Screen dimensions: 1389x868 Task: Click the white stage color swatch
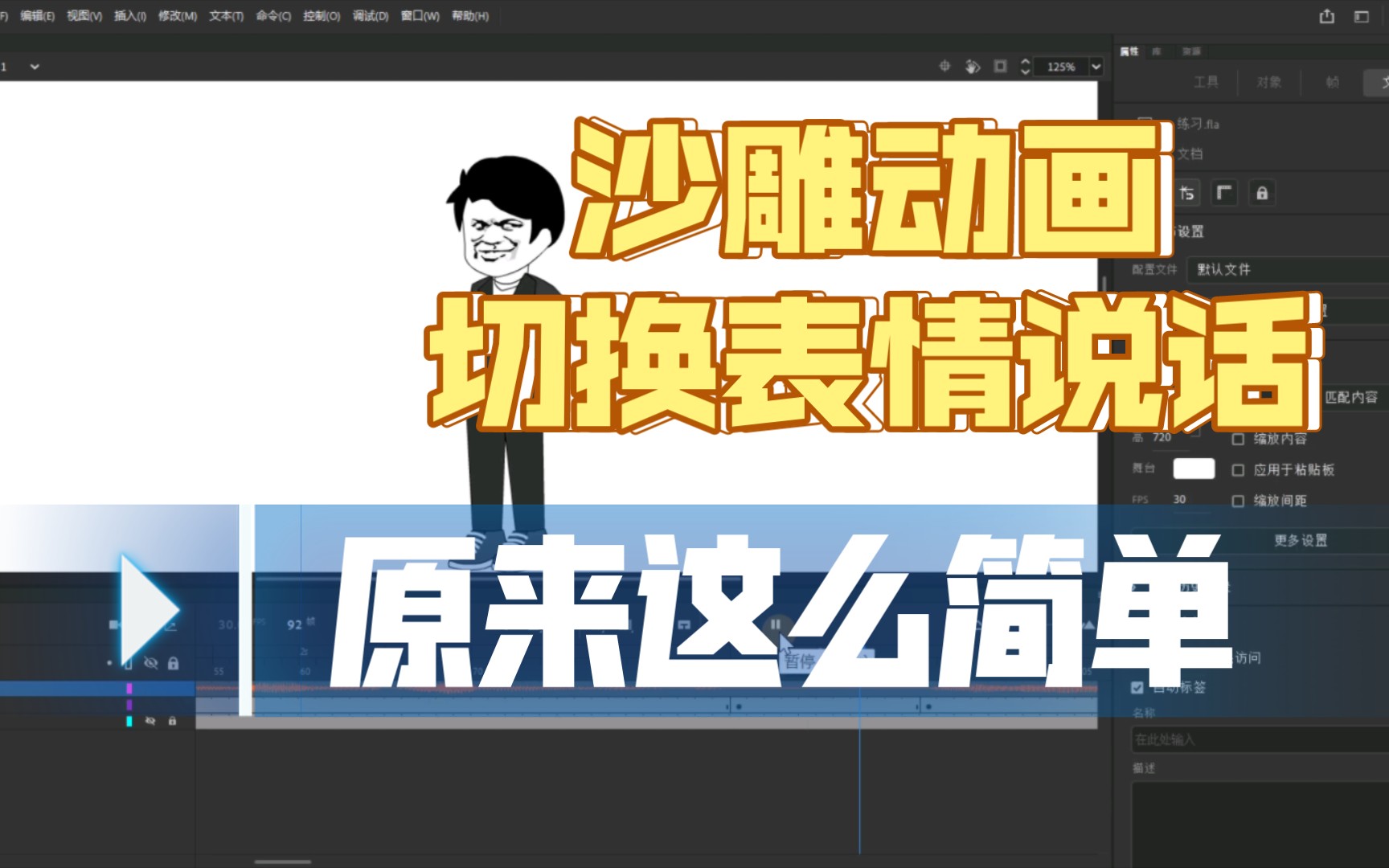1194,469
